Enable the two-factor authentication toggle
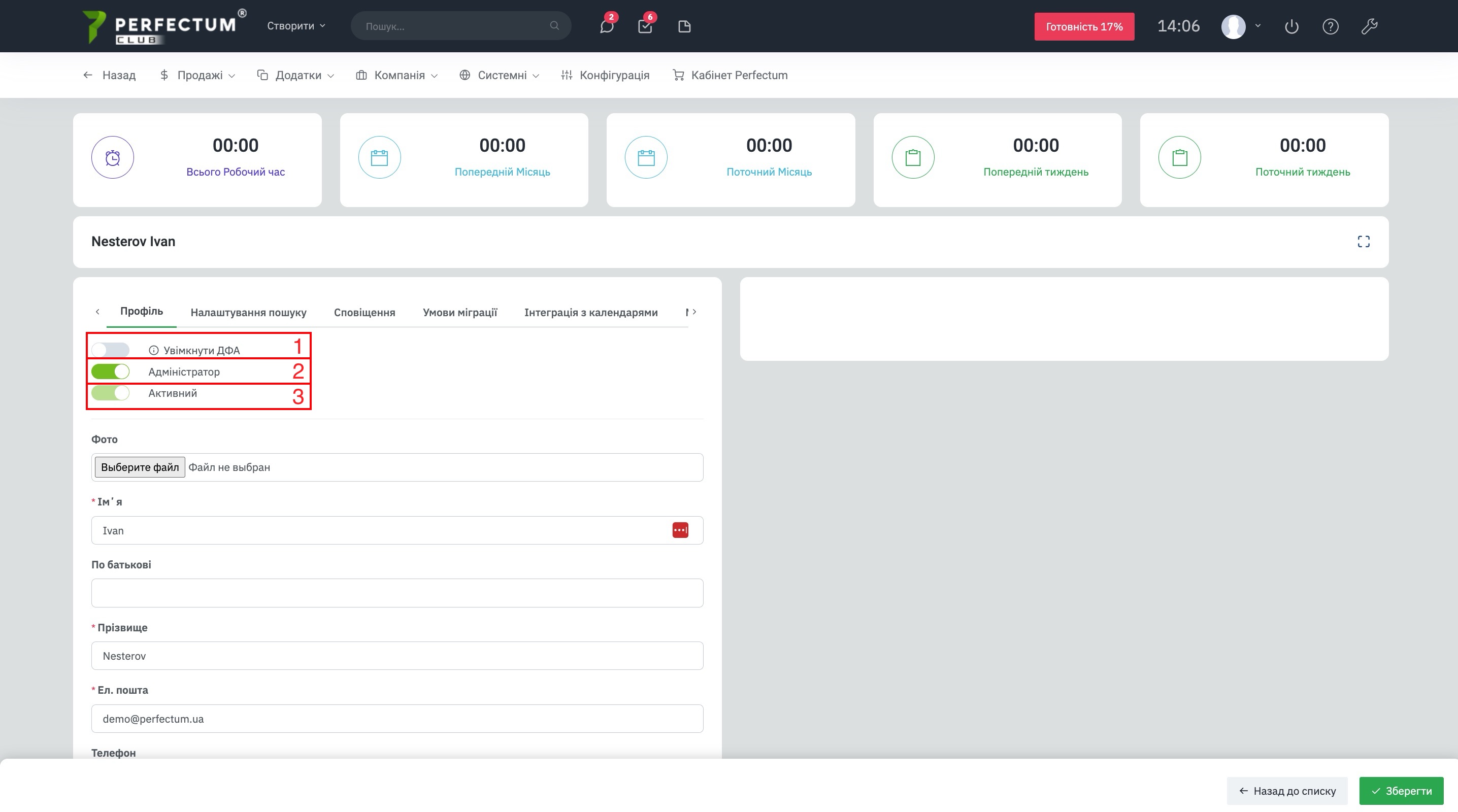Viewport: 1458px width, 812px height. tap(110, 350)
